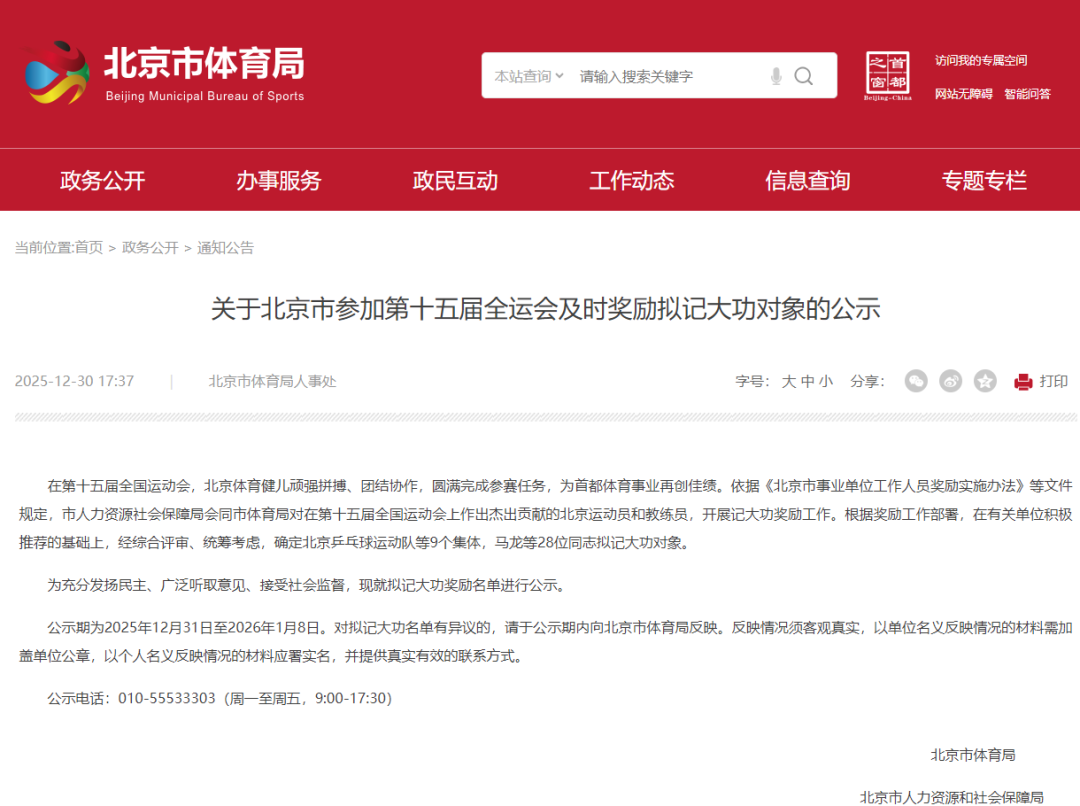Click the star favorites share icon
Viewport: 1080px width, 806px height.
point(985,381)
